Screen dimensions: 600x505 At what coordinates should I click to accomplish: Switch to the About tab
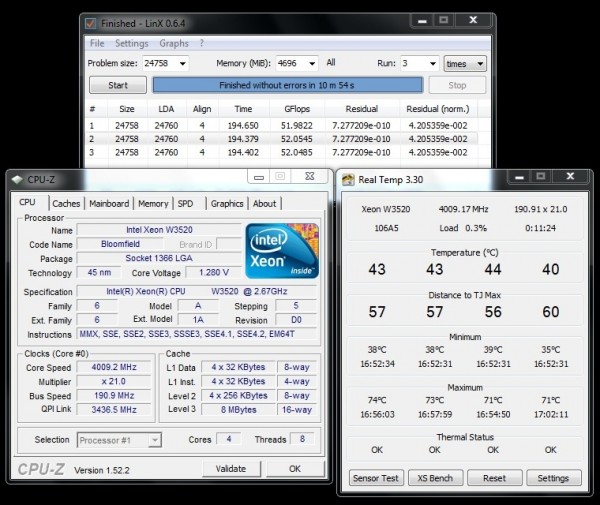[264, 204]
